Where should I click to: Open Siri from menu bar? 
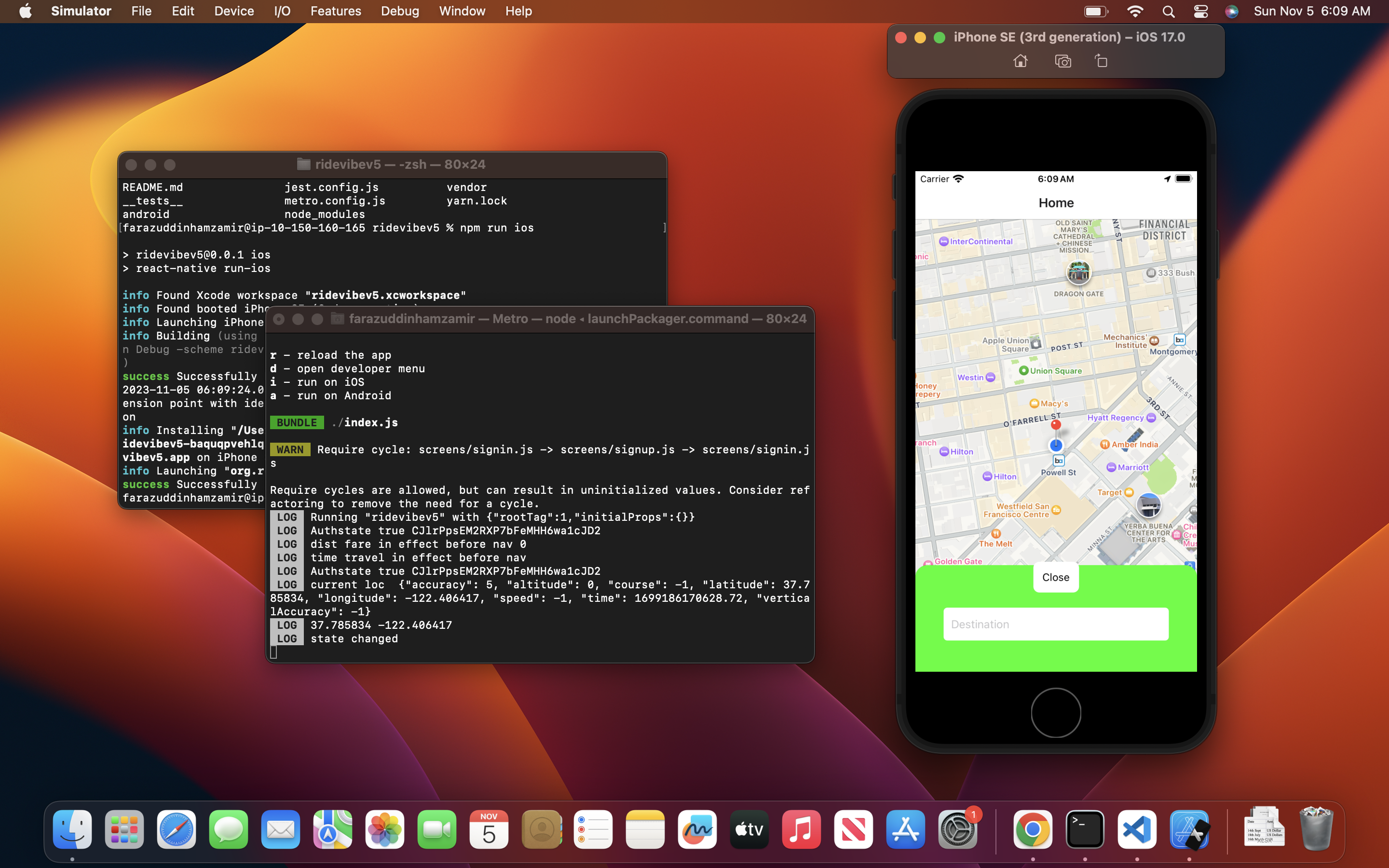pos(1231,11)
